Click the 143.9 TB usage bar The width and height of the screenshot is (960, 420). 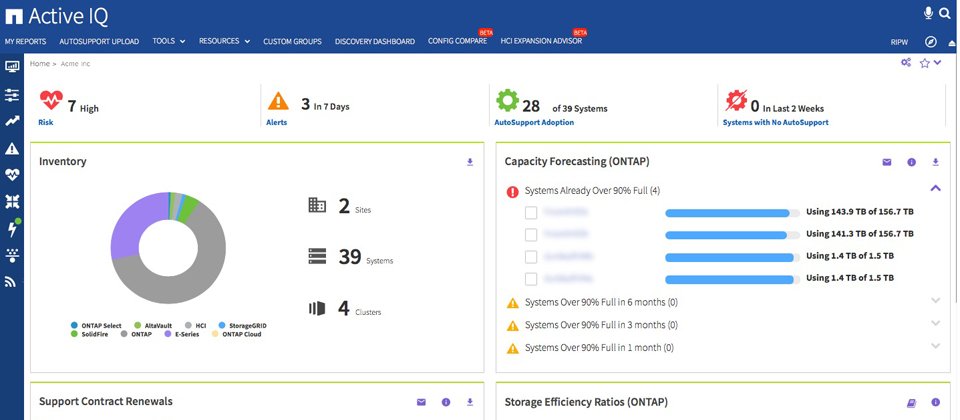pyautogui.click(x=732, y=212)
